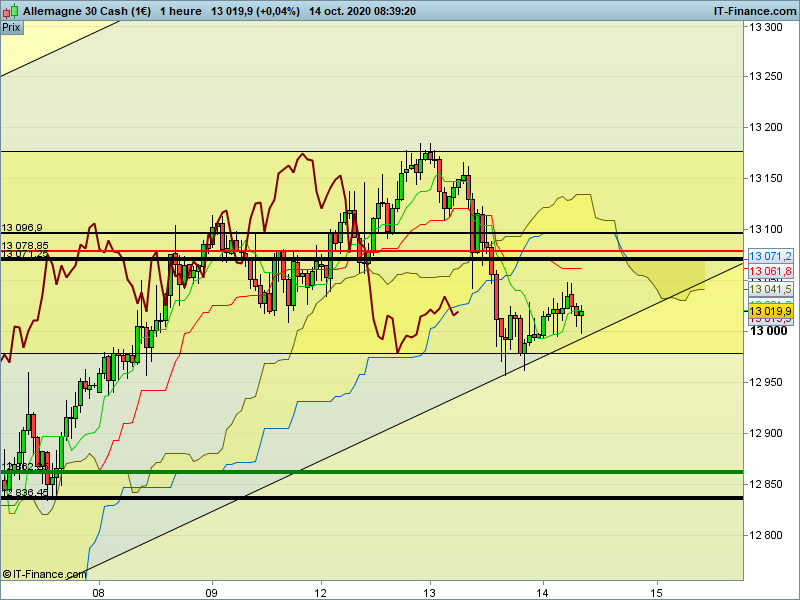The image size is (800, 600).
Task: Click the 13 019,9 (+0,04%) quote in header
Action: (256, 11)
